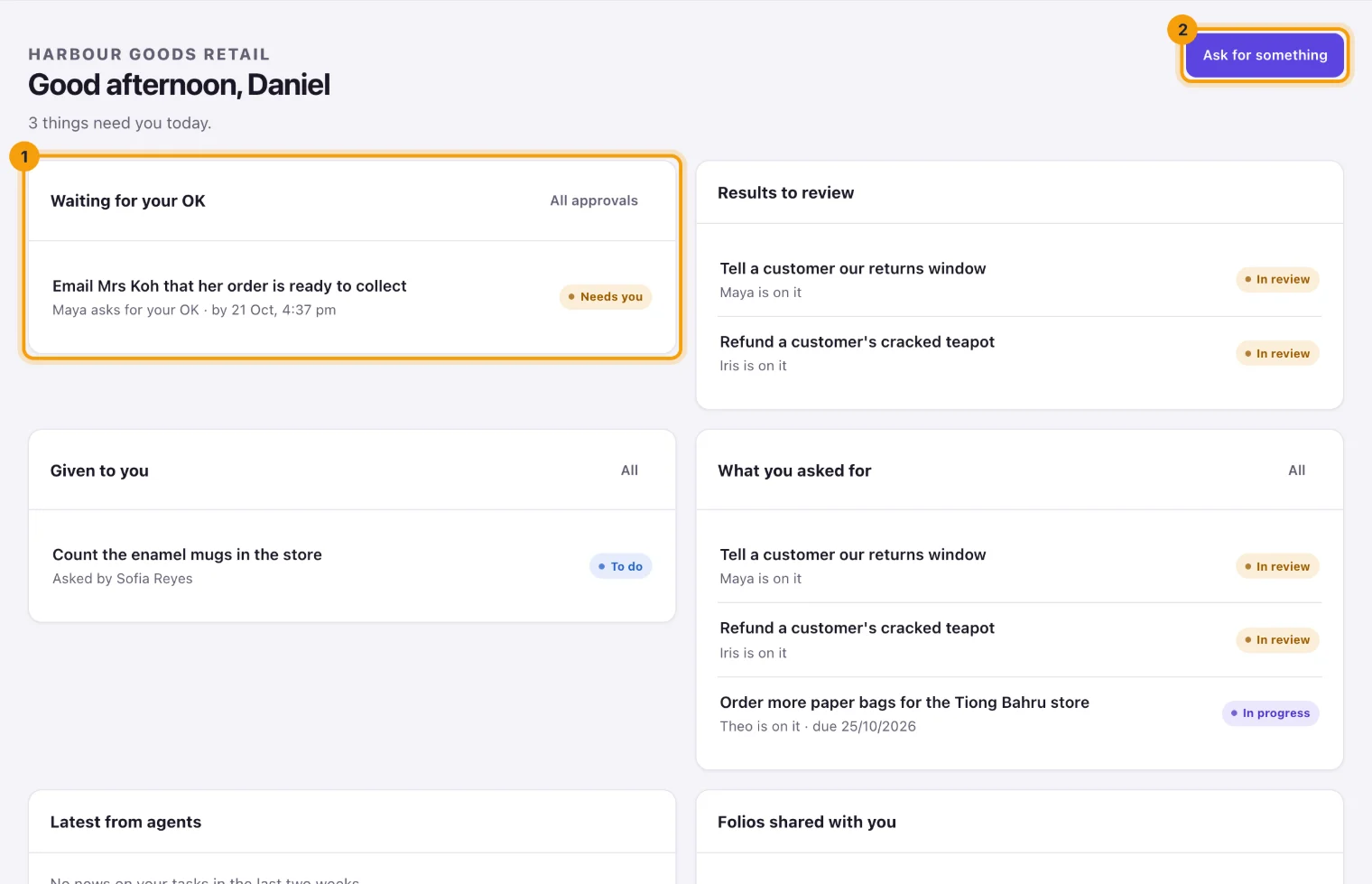Click the Needs you status badge

[606, 297]
